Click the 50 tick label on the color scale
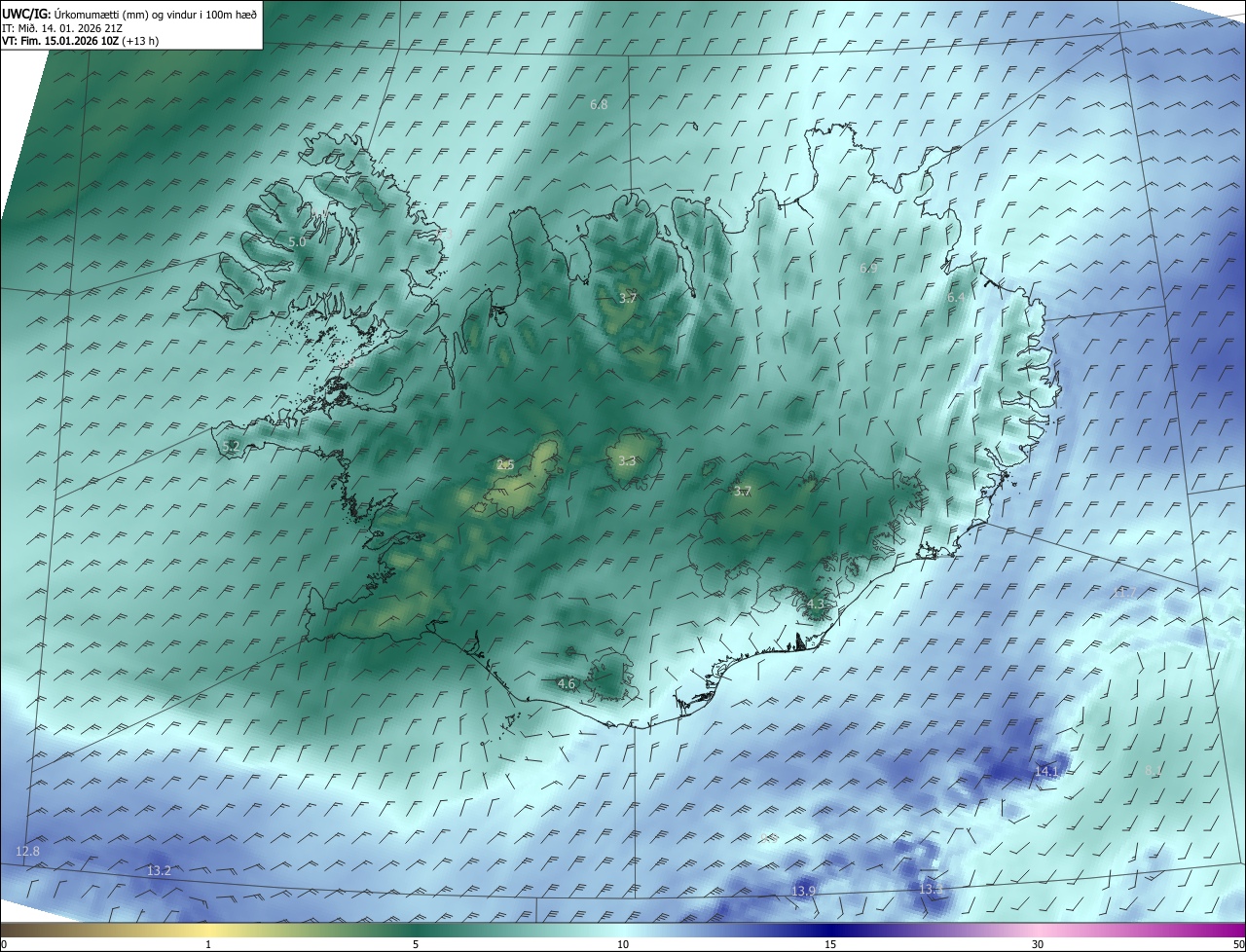The height and width of the screenshot is (952, 1246). point(1238,944)
